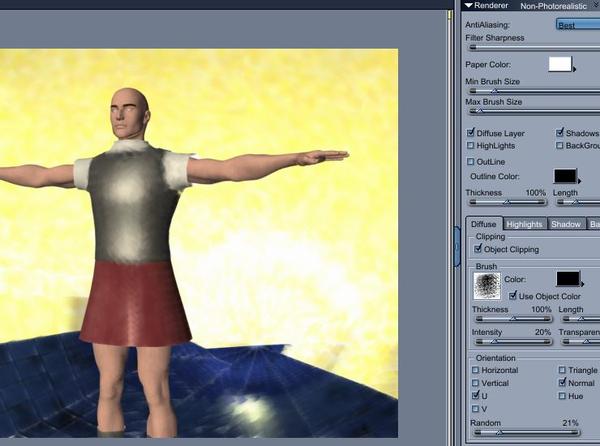Select the Diffuse tab
This screenshot has width=600, height=446.
(484, 224)
